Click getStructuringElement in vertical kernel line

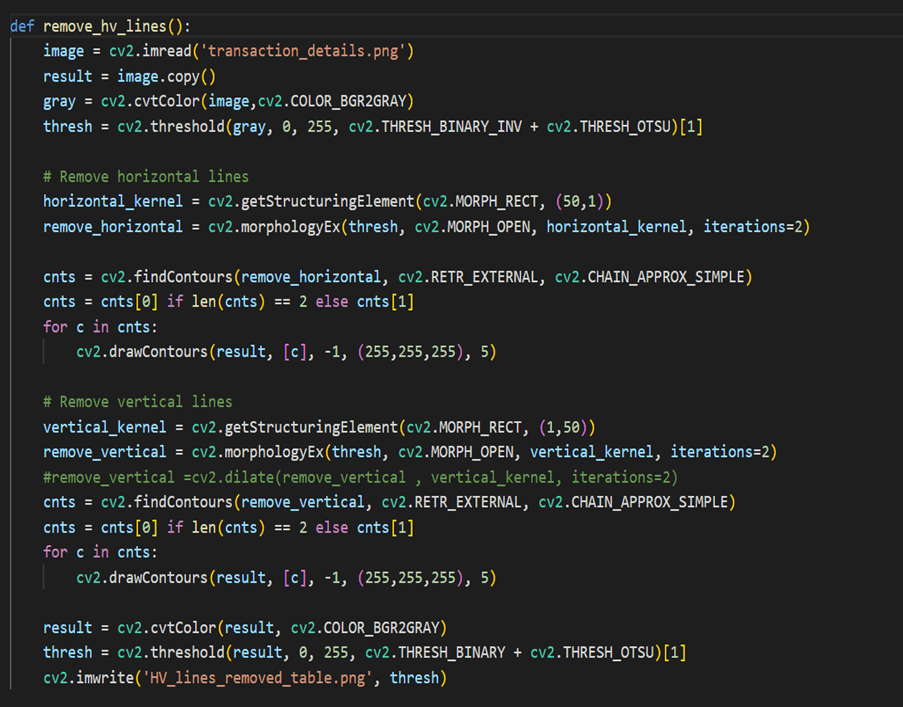[311, 427]
